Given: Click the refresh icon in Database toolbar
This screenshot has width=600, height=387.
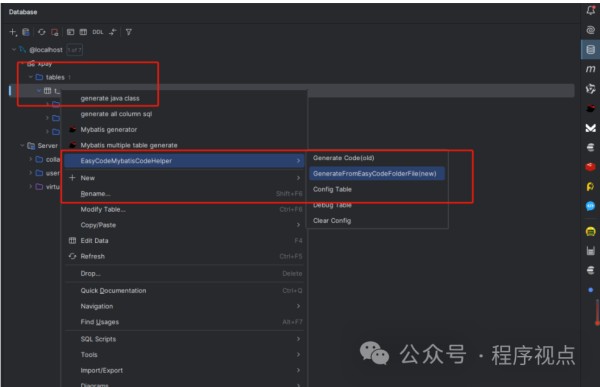Looking at the screenshot, I should 41,32.
